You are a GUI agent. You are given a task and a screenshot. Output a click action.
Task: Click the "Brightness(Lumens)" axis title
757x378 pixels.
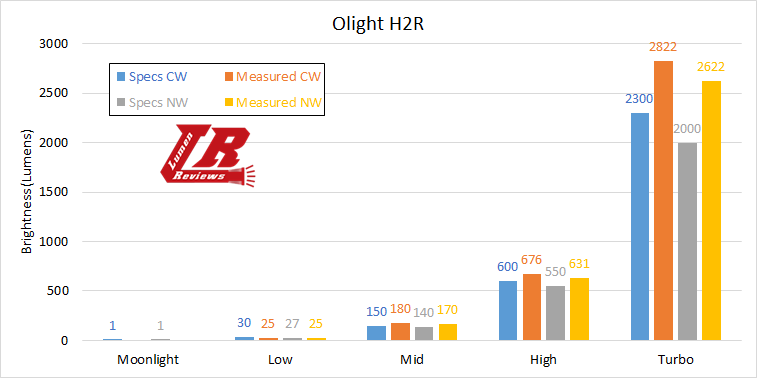click(27, 192)
